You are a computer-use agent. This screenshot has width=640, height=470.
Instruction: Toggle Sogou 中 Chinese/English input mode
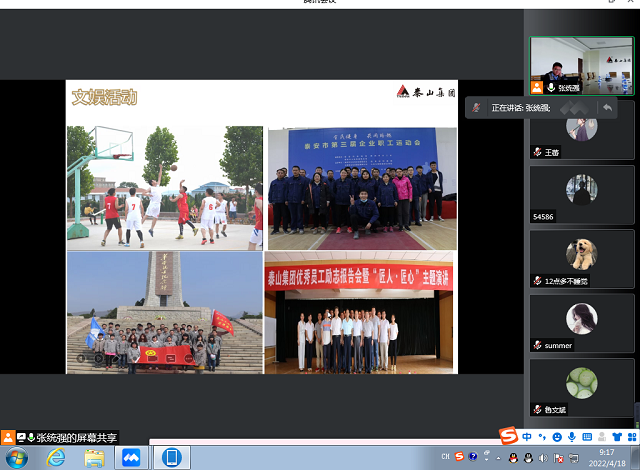(526, 436)
